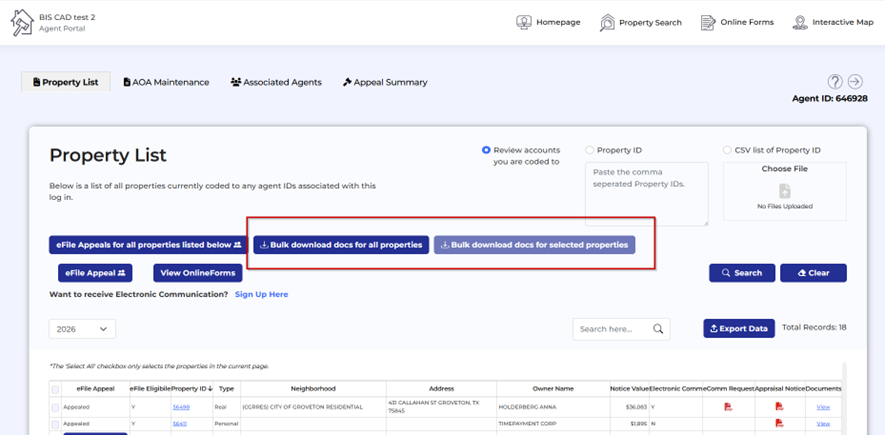Click the logout arrow icon
Screen dimensions: 885x435
click(855, 82)
